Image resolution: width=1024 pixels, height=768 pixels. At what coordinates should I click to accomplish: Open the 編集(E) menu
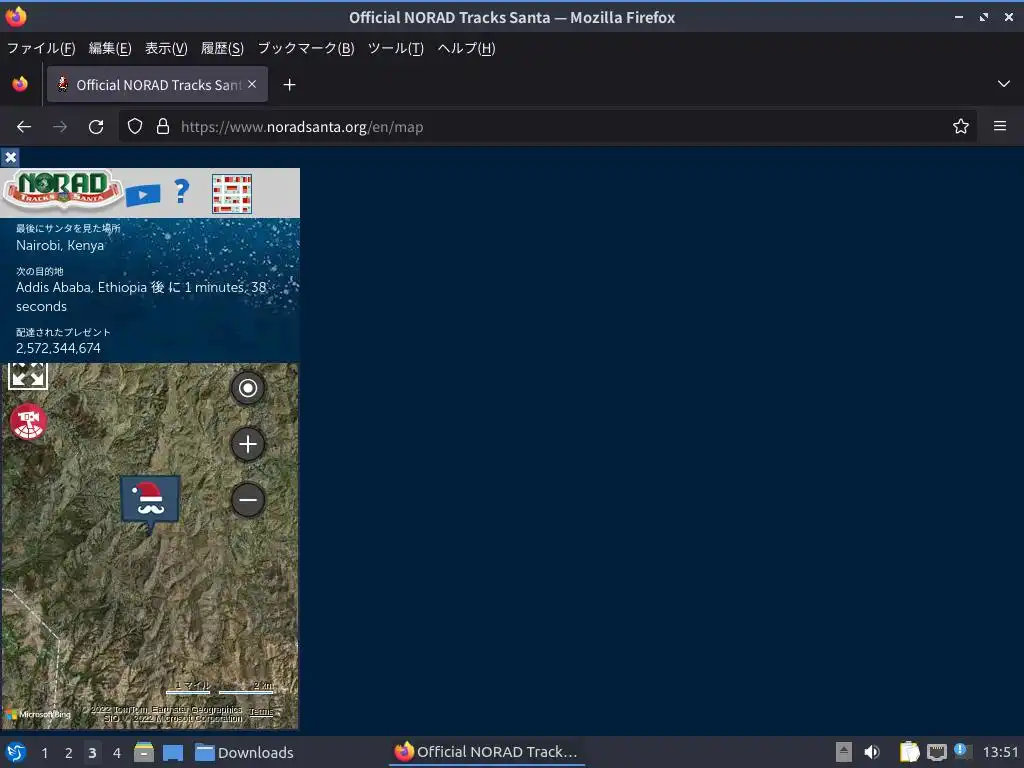[x=110, y=48]
